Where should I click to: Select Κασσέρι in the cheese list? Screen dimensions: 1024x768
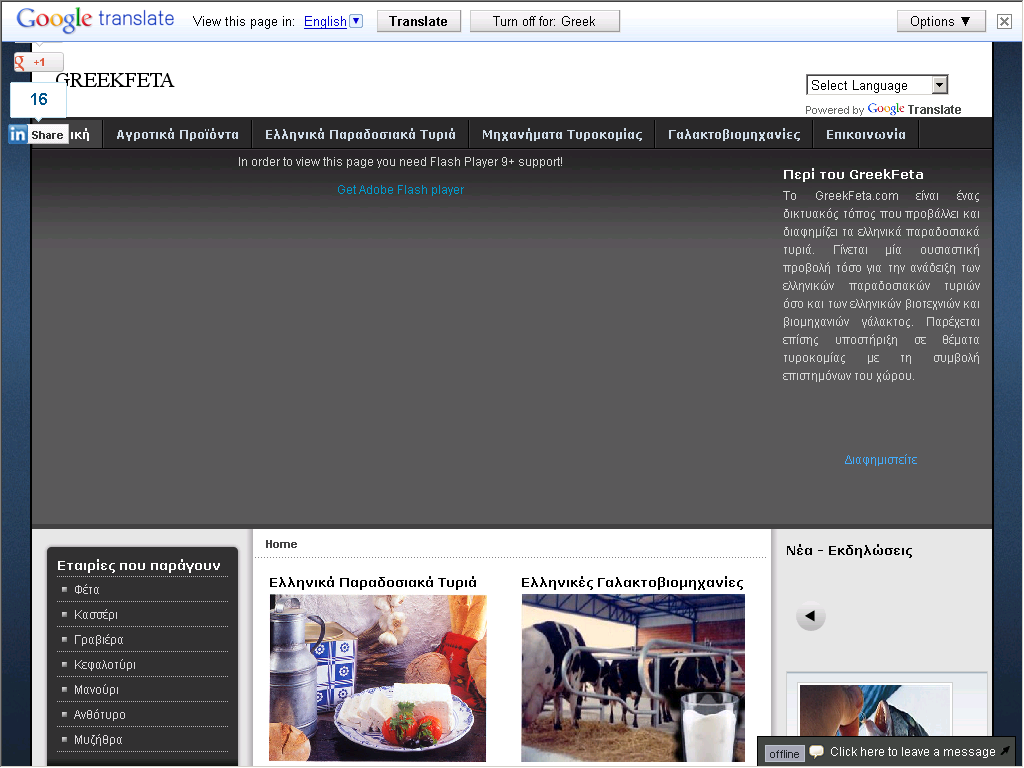pyautogui.click(x=96, y=615)
